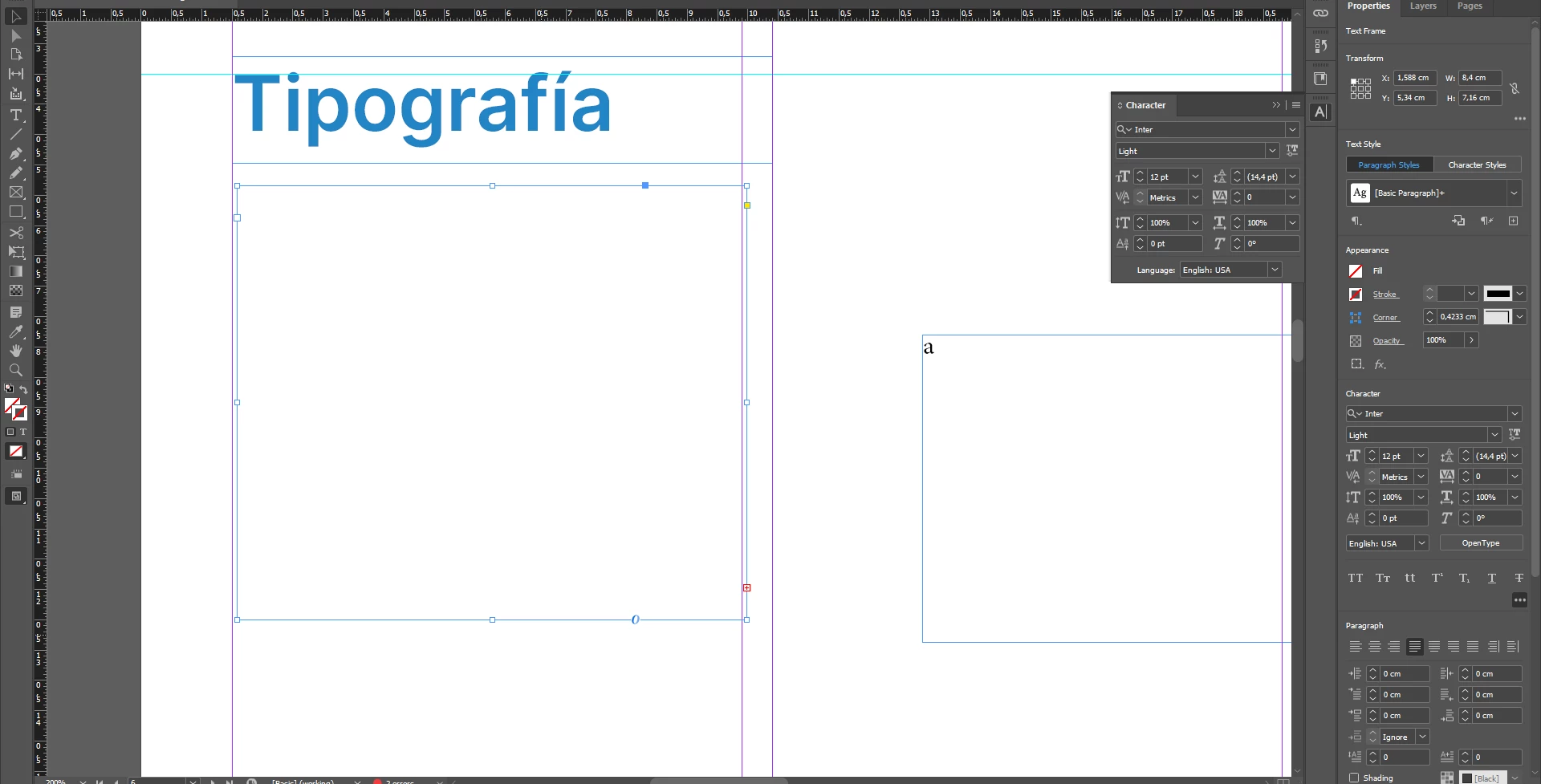This screenshot has width=1541, height=784.
Task: Toggle Constrain Proportions link in Transform
Action: pos(1515,88)
